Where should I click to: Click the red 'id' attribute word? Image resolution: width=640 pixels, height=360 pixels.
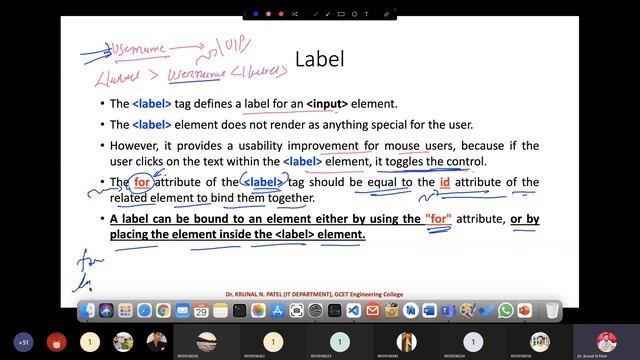445,182
